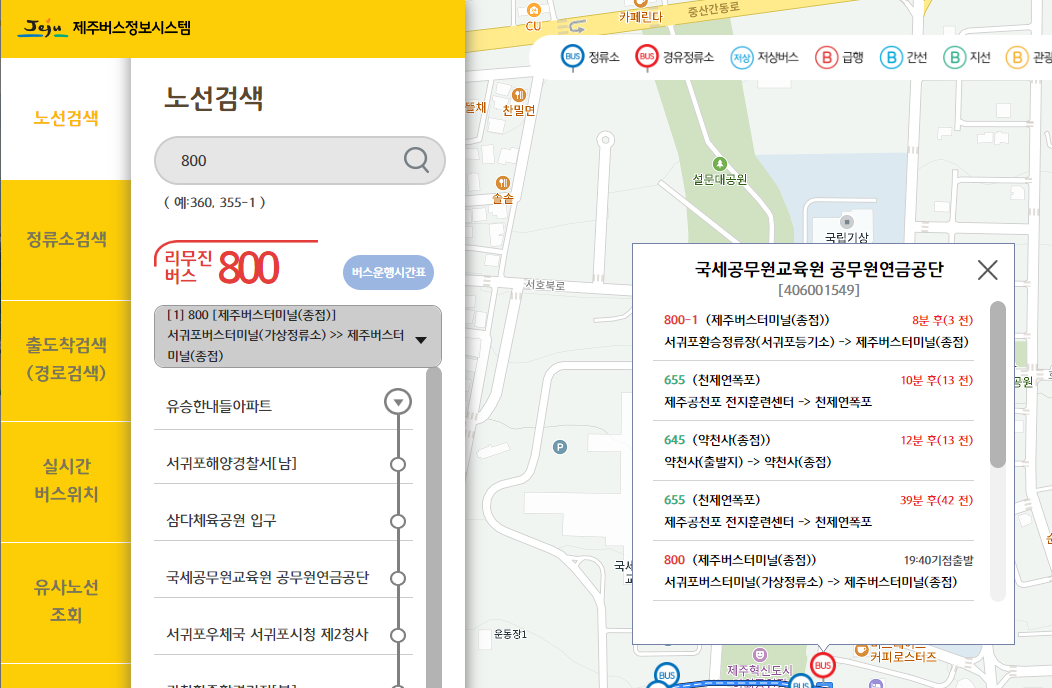Select the 서귀포해양경찰서[남] stop node circle
This screenshot has width=1052, height=688.
point(398,464)
